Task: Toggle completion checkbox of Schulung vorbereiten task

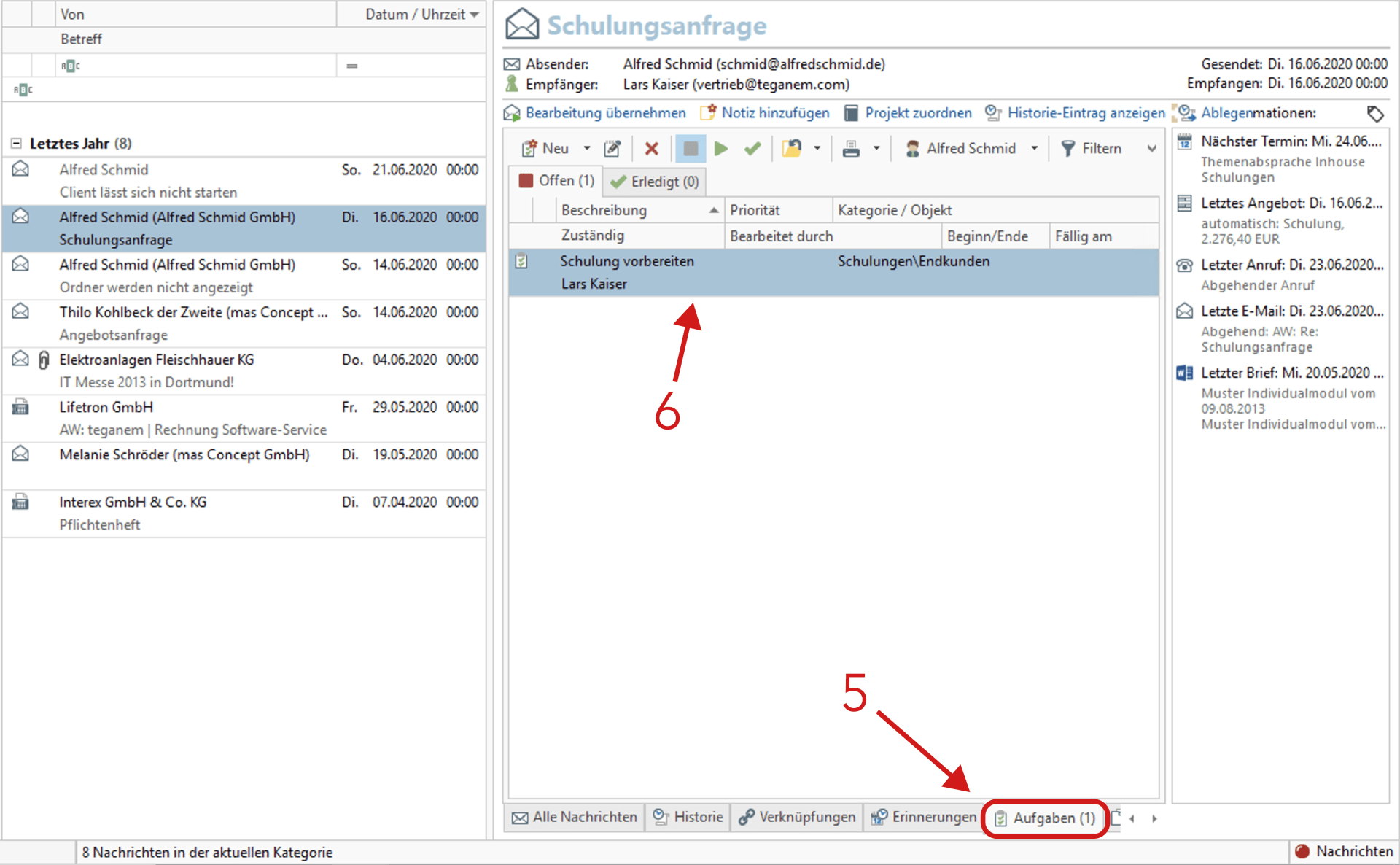Action: coord(522,261)
